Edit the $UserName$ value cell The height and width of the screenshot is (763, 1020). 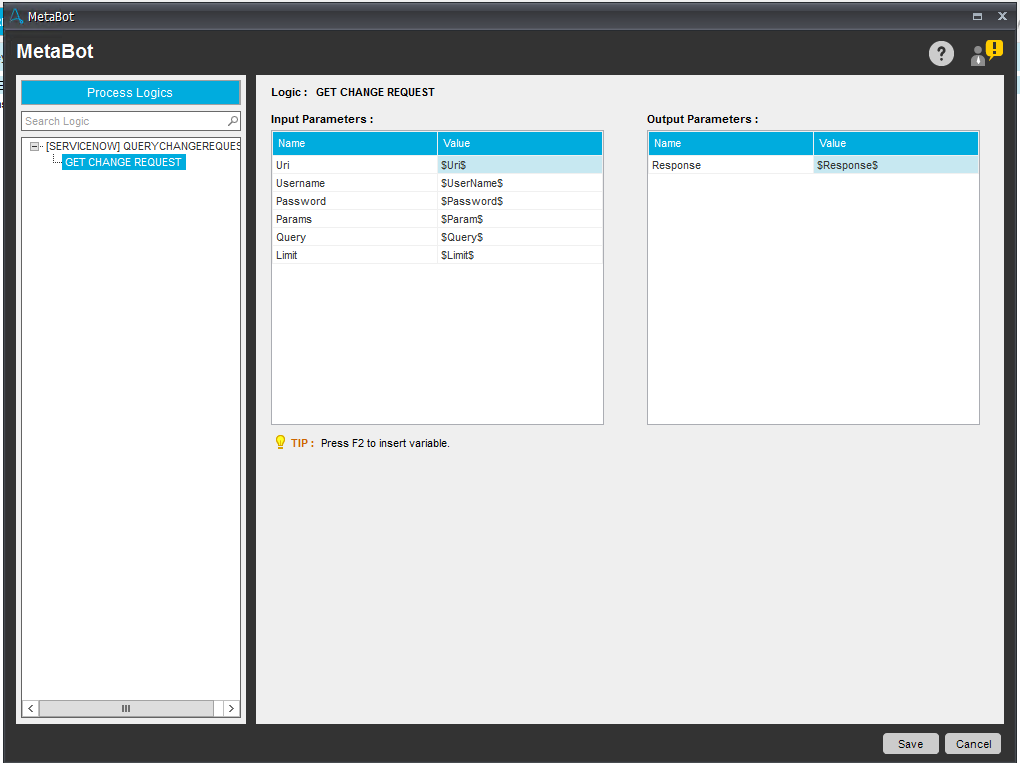click(x=519, y=183)
